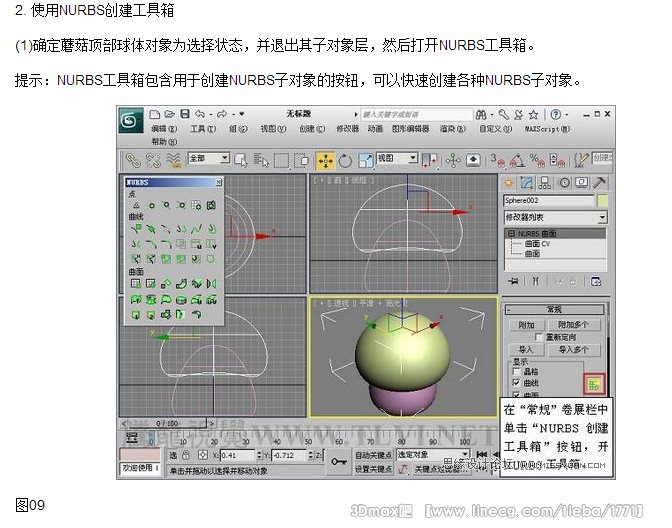This screenshot has width=672, height=528.
Task: Open the 编辑(E) menu
Action: point(164,129)
